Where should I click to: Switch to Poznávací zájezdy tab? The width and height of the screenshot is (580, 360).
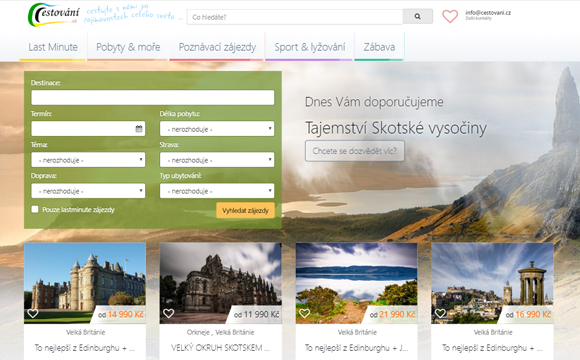(217, 47)
